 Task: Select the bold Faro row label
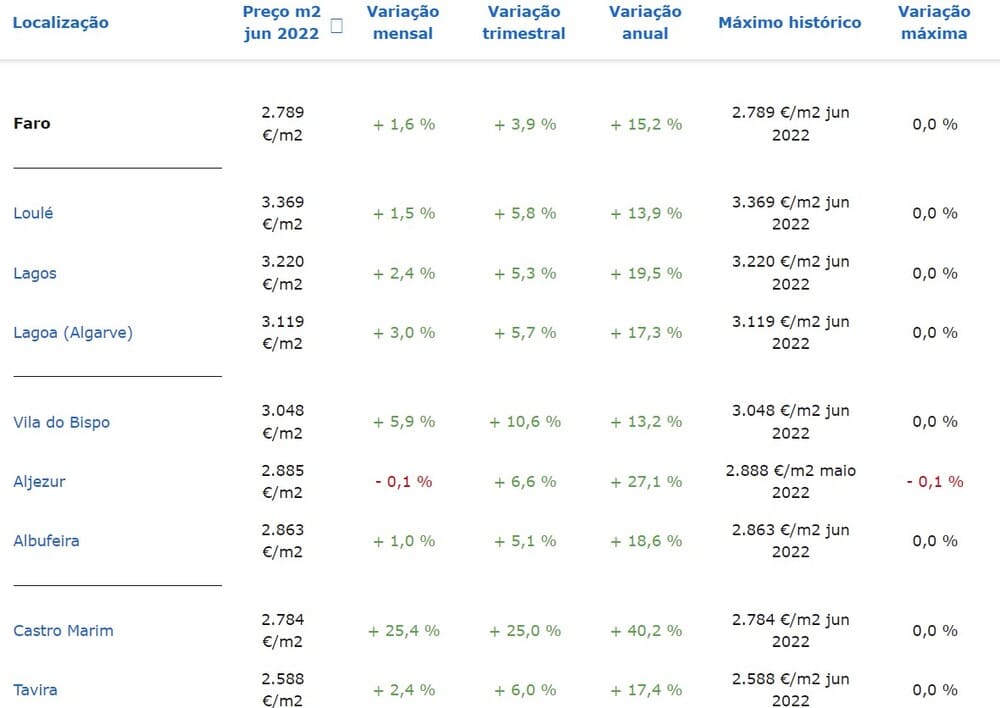click(32, 123)
